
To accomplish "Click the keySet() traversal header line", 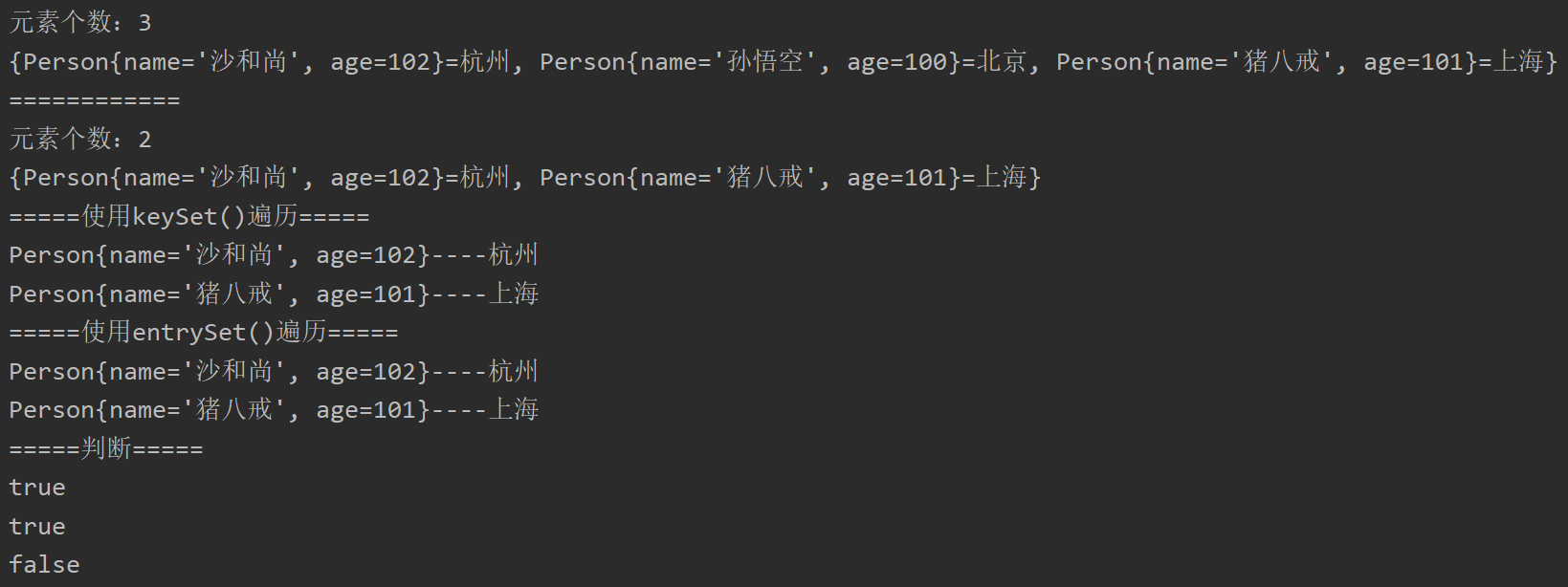I will coord(189,217).
